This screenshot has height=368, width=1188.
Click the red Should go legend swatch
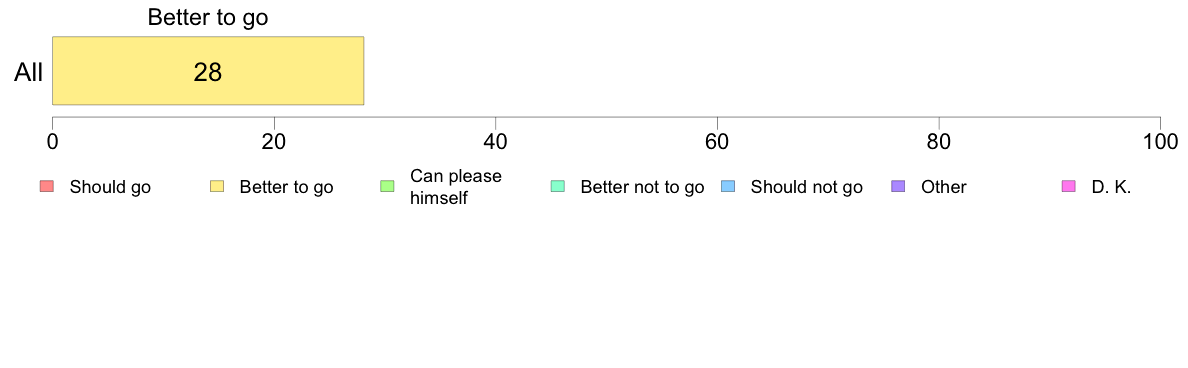(46, 187)
